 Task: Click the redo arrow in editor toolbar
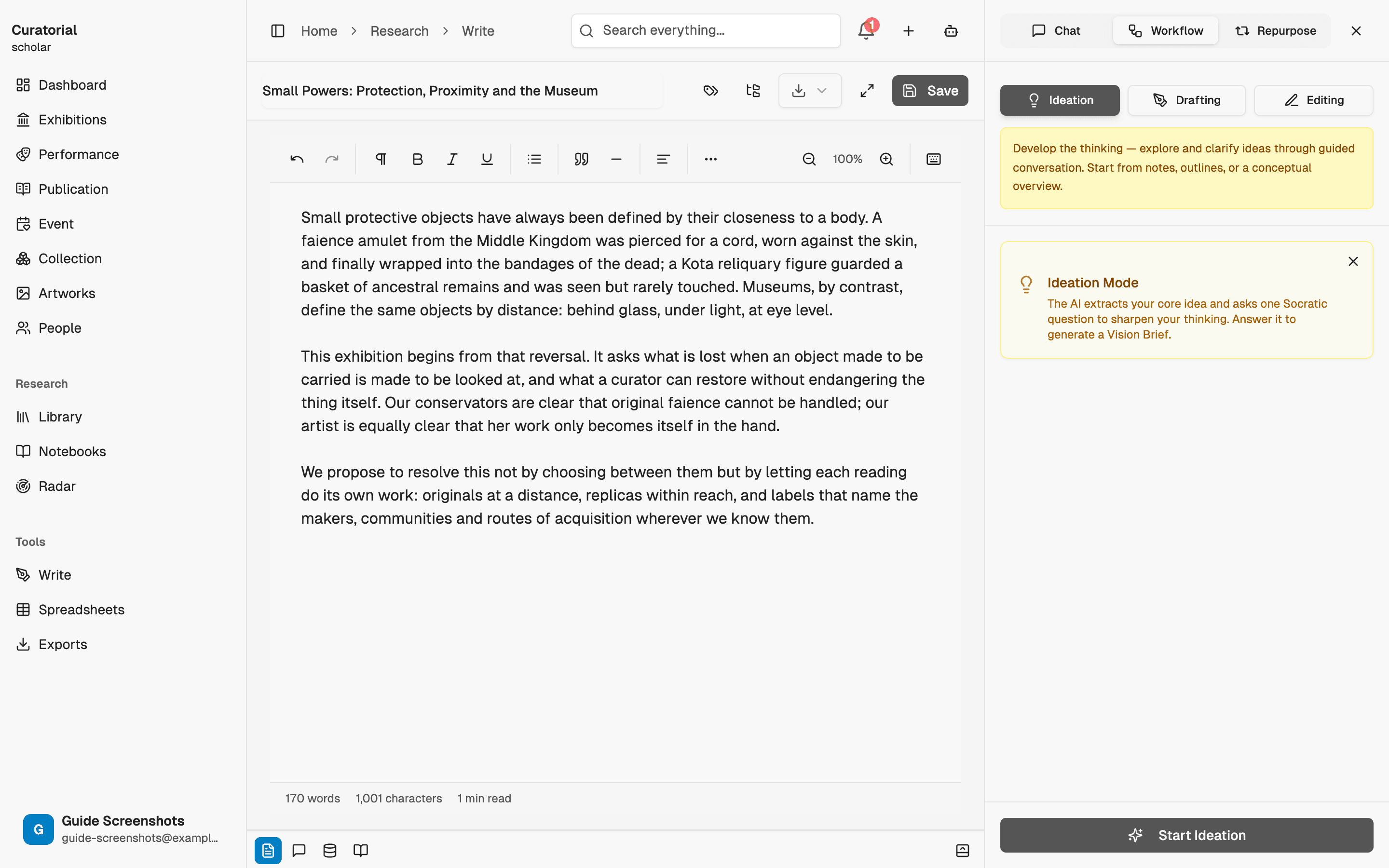click(332, 159)
